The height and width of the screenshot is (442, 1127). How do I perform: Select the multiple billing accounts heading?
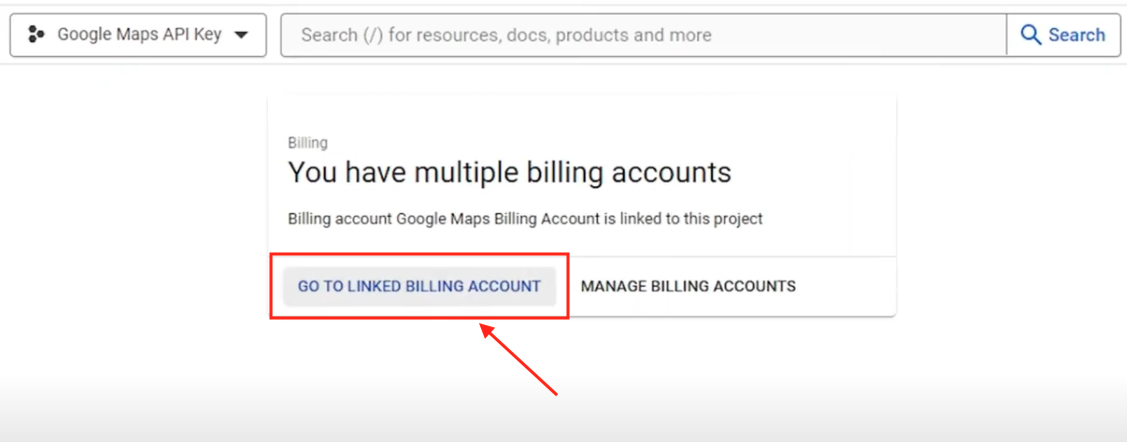[509, 172]
